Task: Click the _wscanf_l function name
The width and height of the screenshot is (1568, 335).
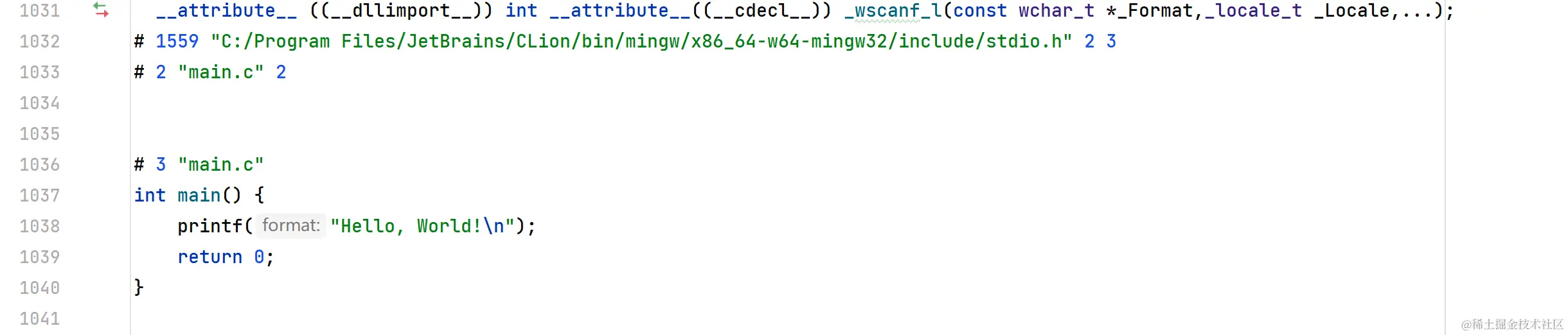Action: click(x=893, y=11)
